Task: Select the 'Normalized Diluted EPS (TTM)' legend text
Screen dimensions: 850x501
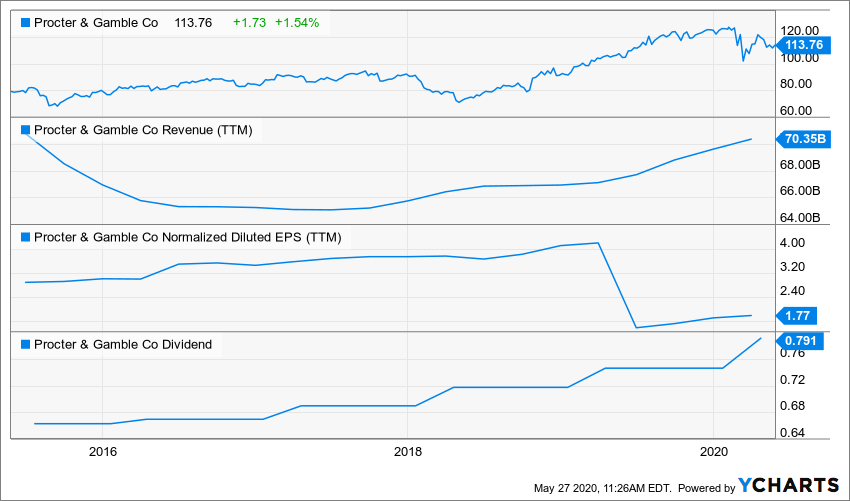Action: (x=252, y=237)
